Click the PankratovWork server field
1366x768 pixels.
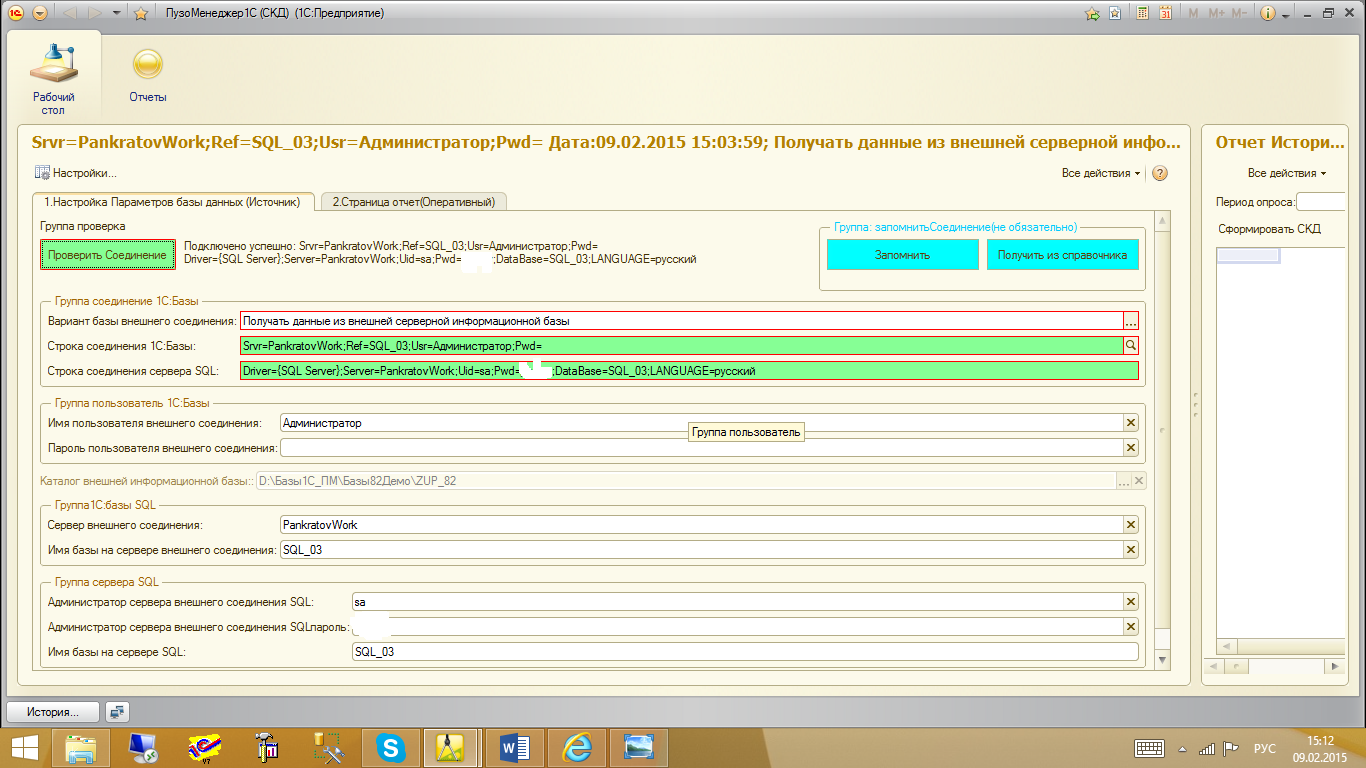(702, 525)
